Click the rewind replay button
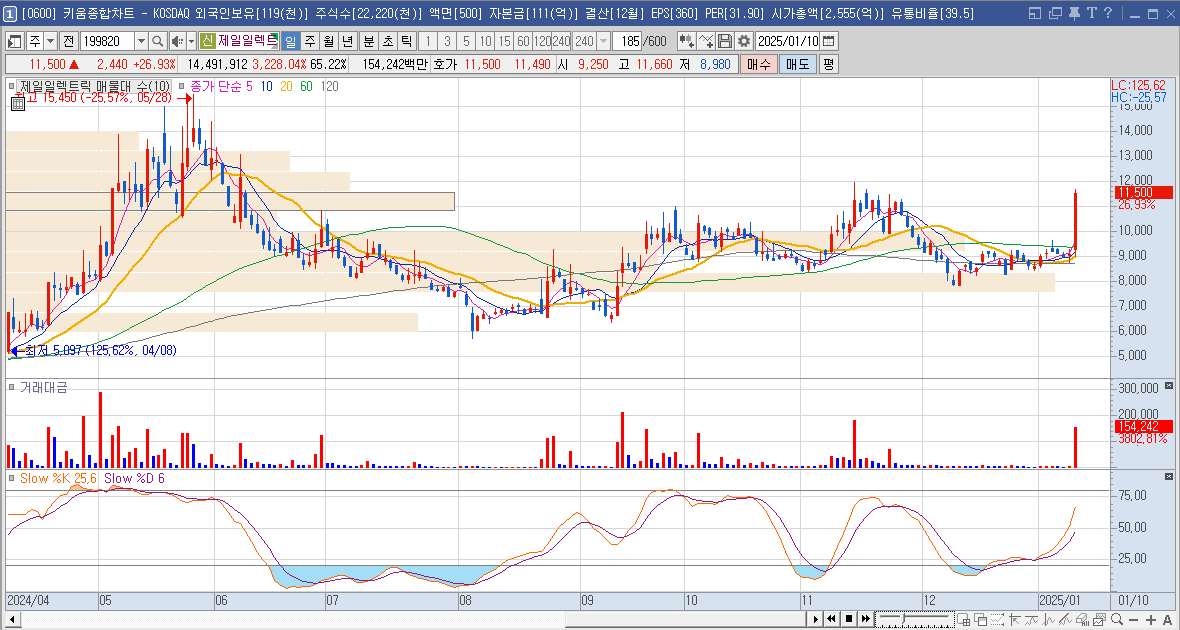Screen dimensions: 1180x630 click(831, 619)
